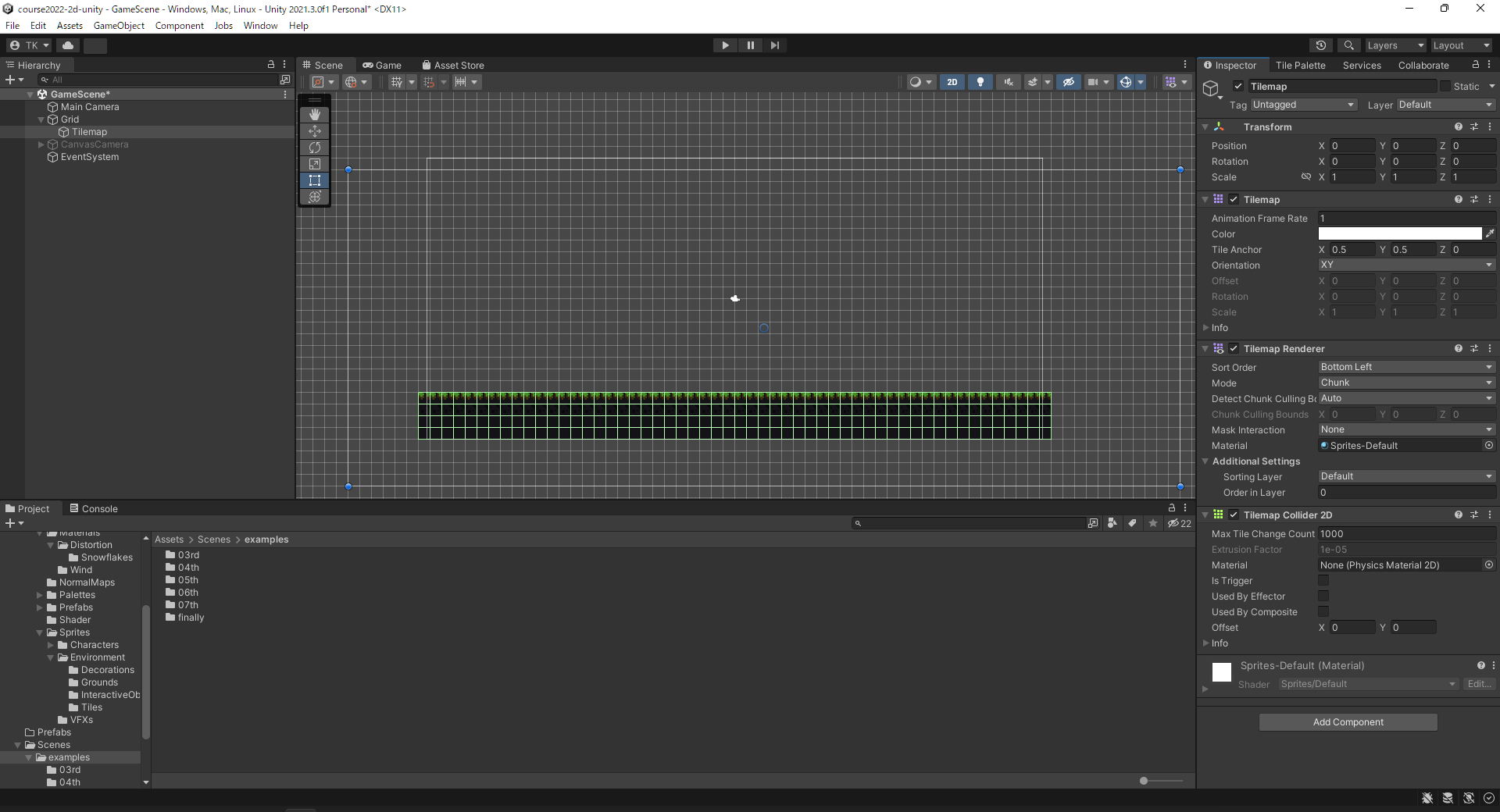This screenshot has width=1500, height=812.
Task: Click the Tilemap Color swatch
Action: pos(1399,234)
